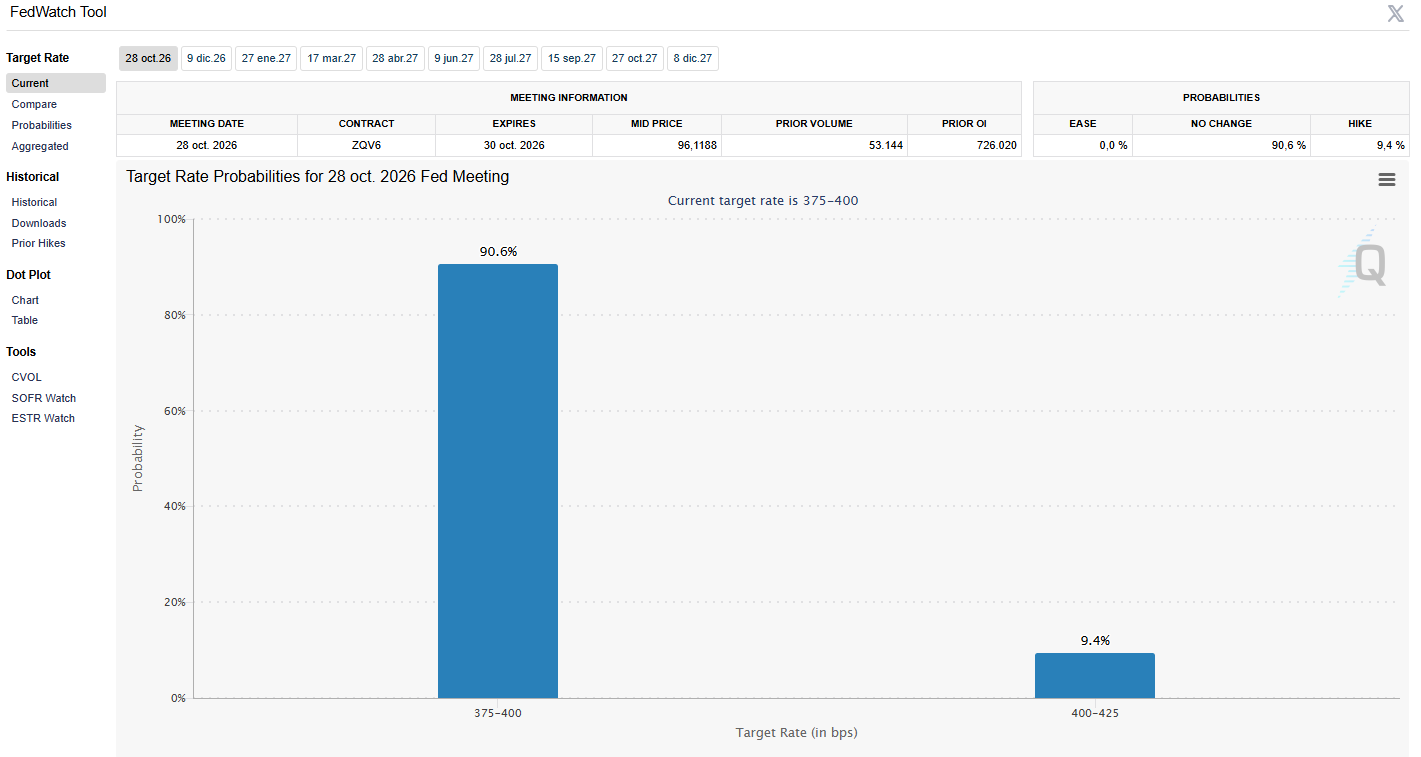
Task: Switch to the 17 mar.27 meeting
Action: (x=331, y=58)
